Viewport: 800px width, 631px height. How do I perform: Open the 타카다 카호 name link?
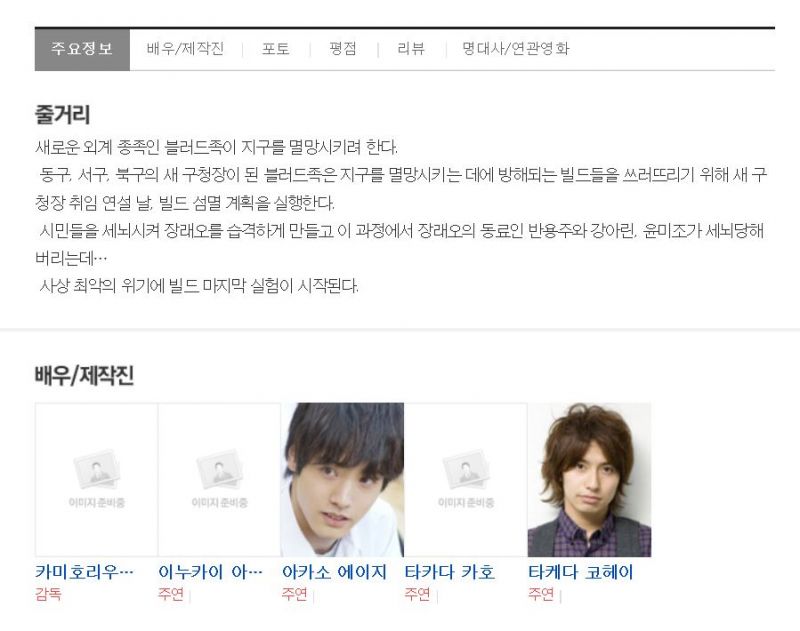(449, 572)
